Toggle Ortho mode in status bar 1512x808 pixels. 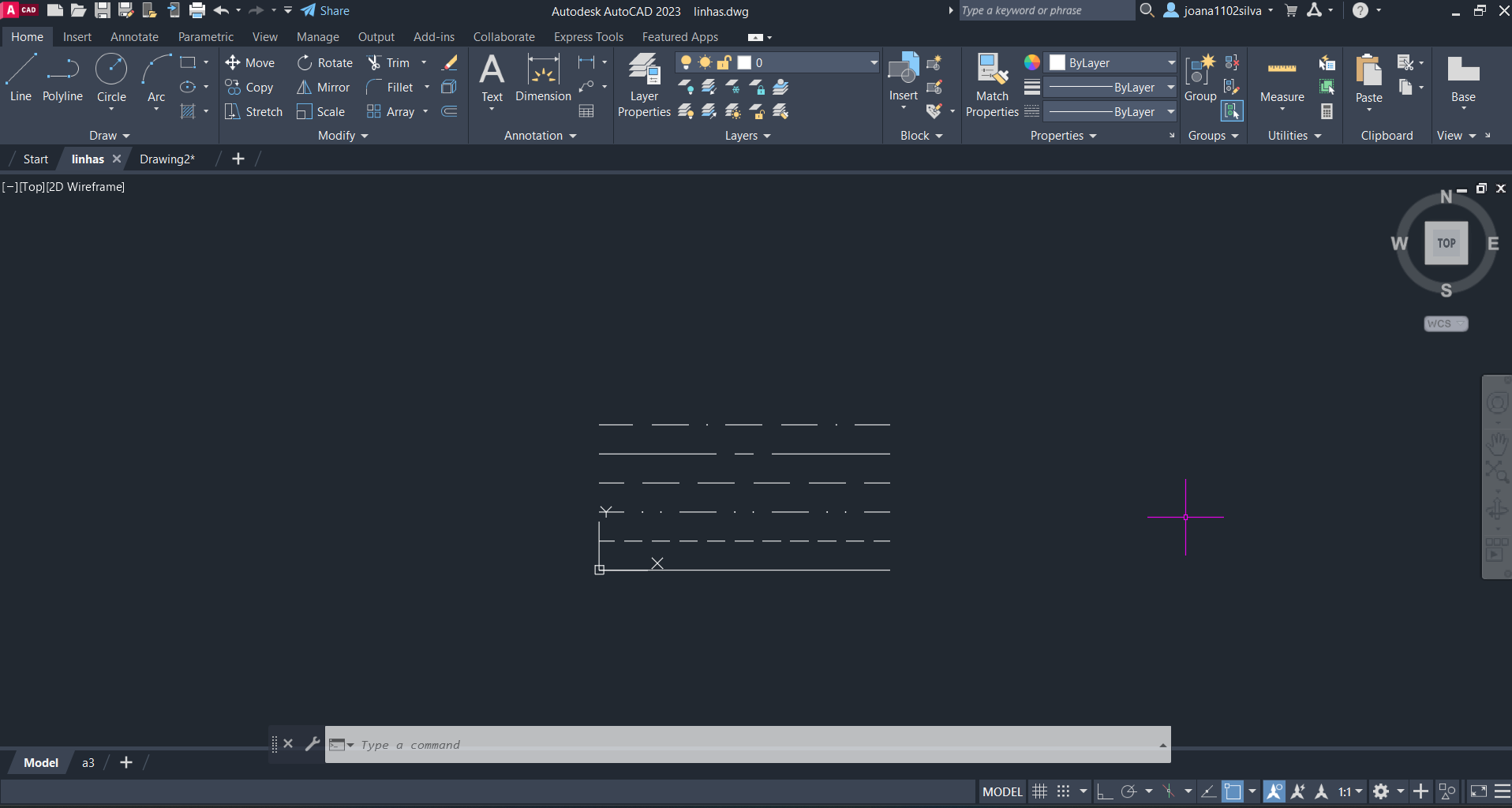[1105, 791]
